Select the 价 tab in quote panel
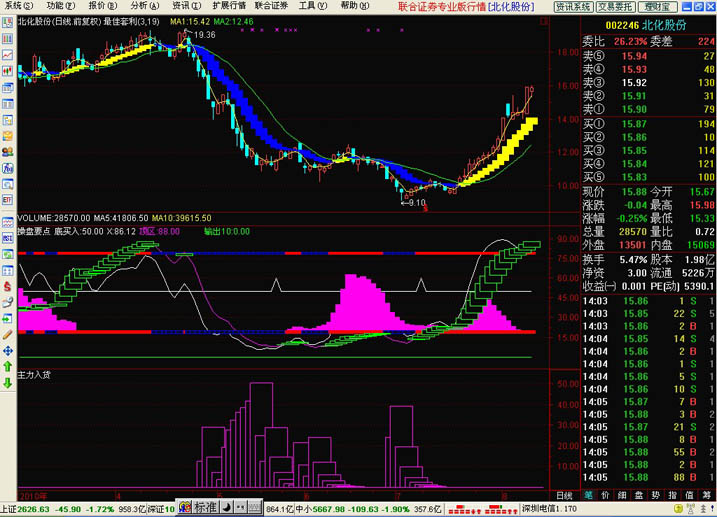Screen dimensions: 717x517 click(605, 495)
